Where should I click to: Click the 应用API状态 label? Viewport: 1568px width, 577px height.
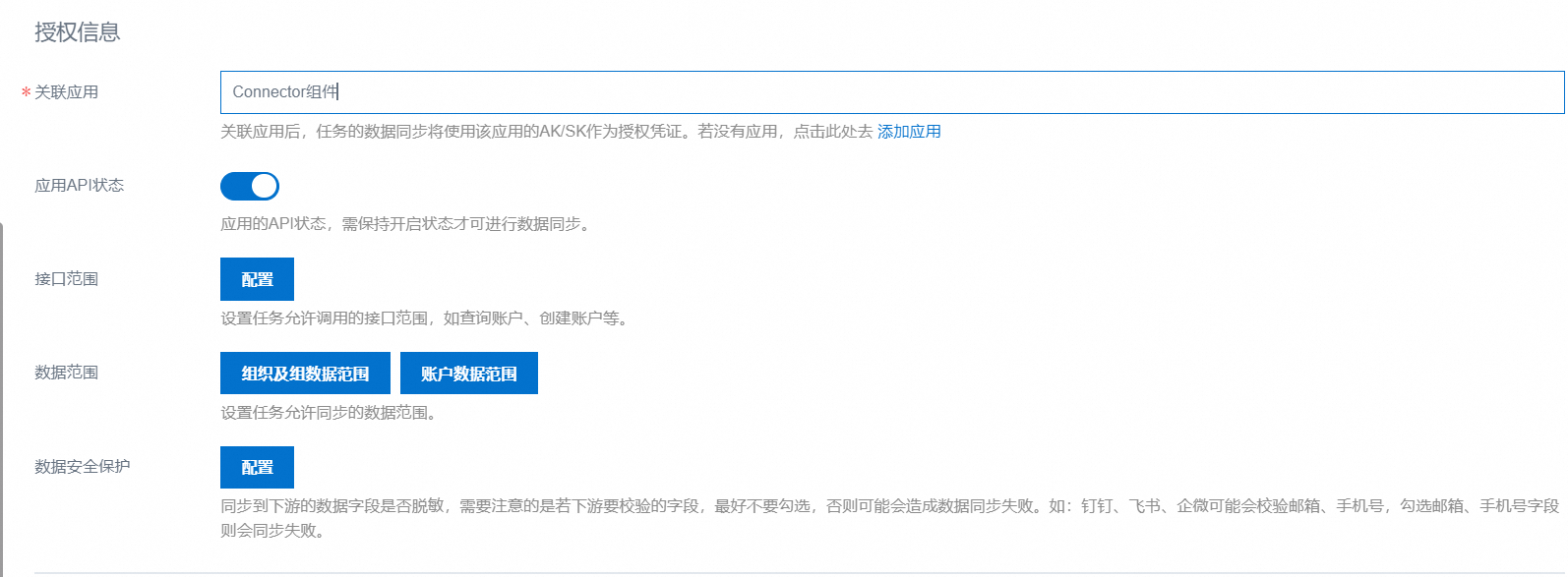click(80, 186)
